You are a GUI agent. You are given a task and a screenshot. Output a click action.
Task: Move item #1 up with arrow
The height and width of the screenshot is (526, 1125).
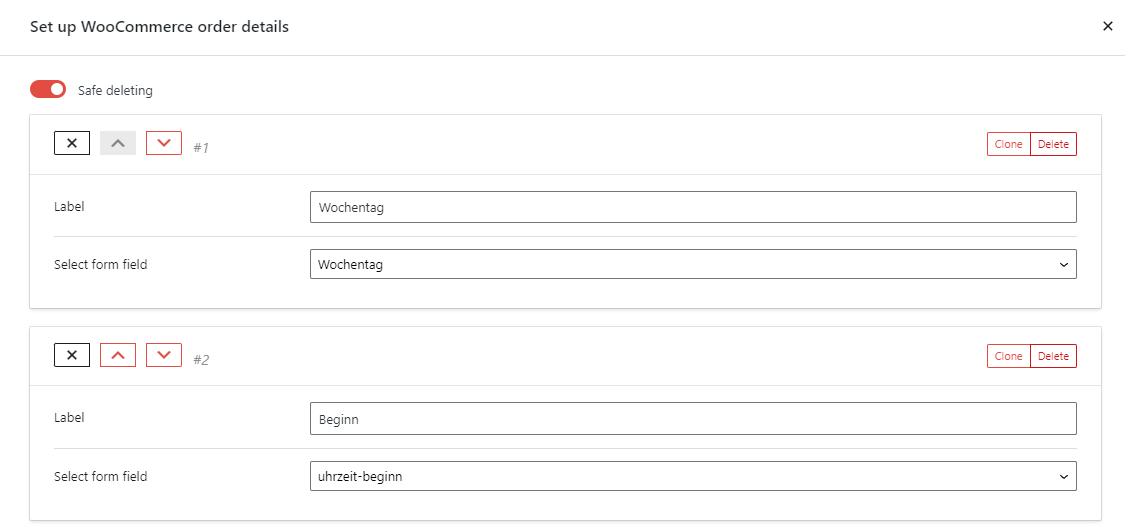point(118,143)
